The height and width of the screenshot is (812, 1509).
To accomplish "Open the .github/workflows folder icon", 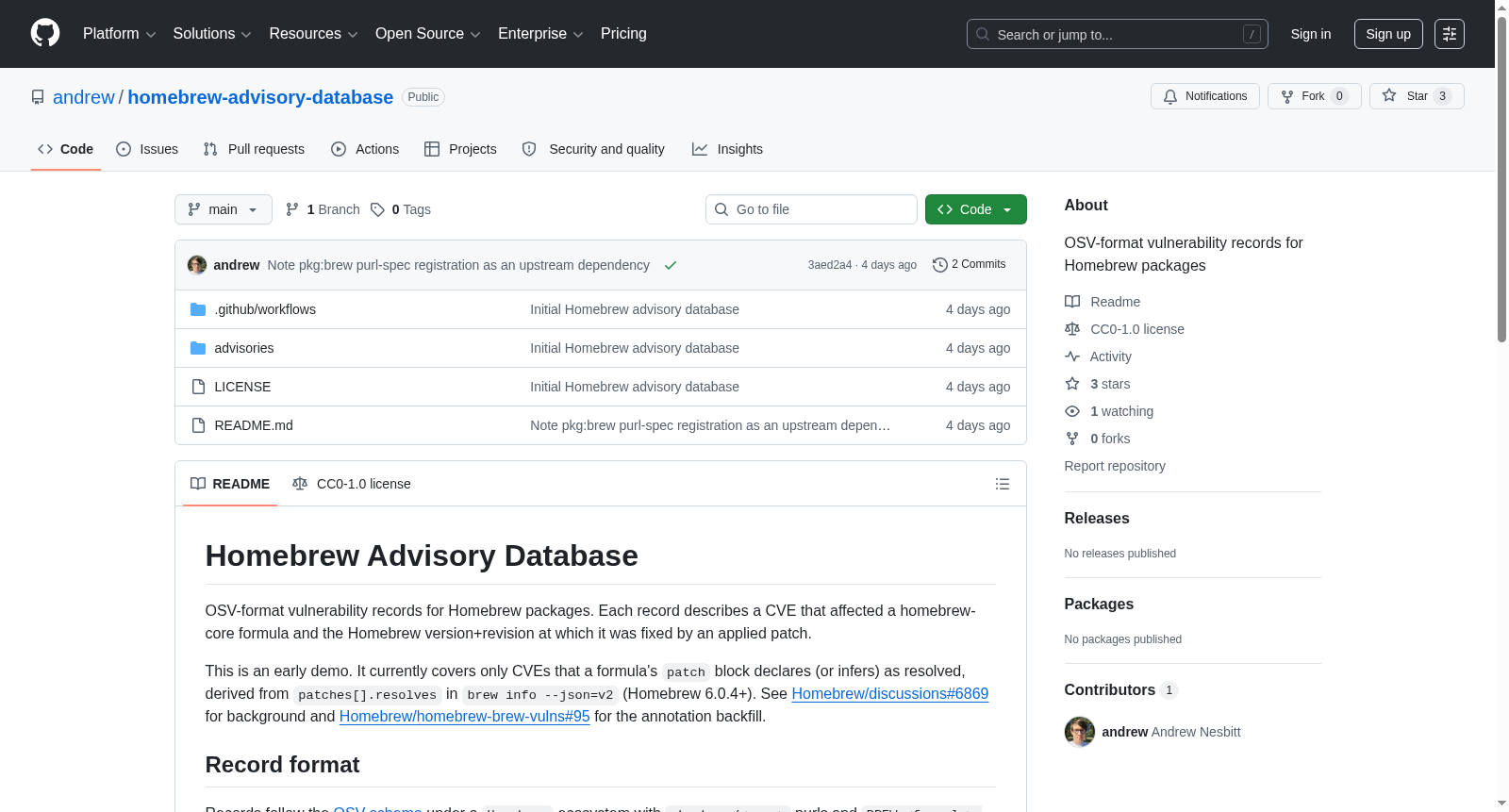I will click(198, 309).
